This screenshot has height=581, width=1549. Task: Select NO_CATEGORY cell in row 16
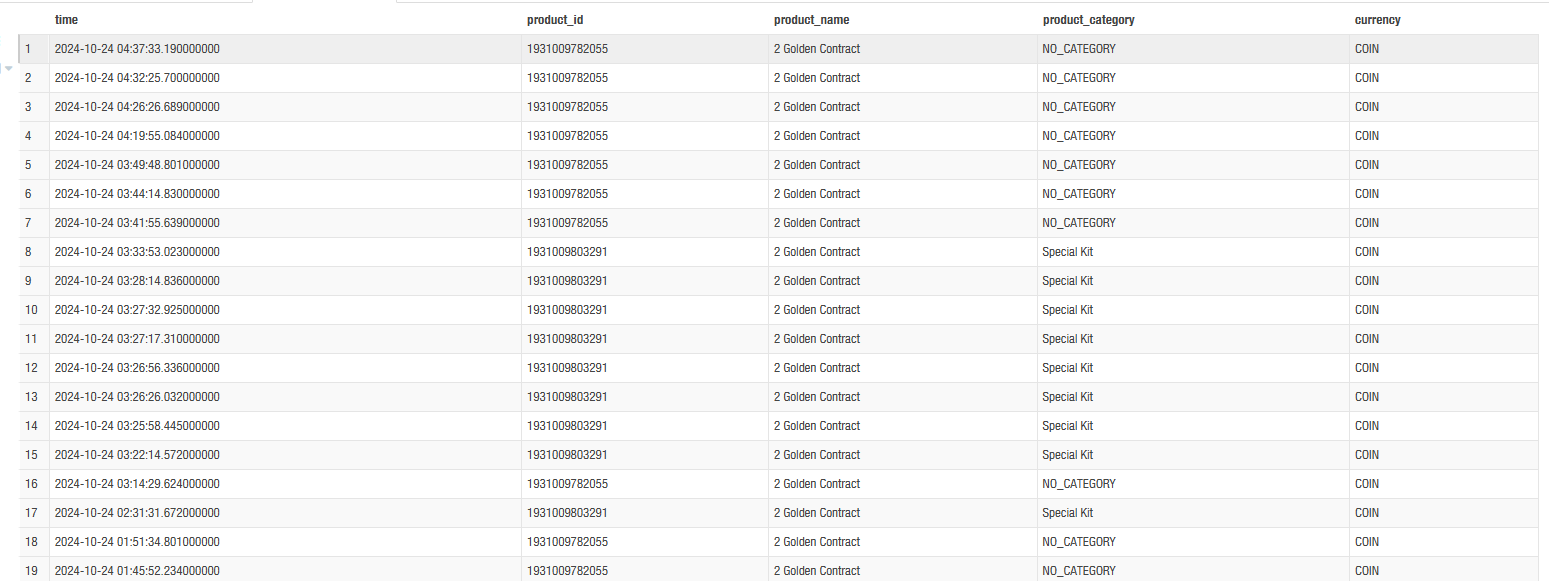click(x=1078, y=484)
